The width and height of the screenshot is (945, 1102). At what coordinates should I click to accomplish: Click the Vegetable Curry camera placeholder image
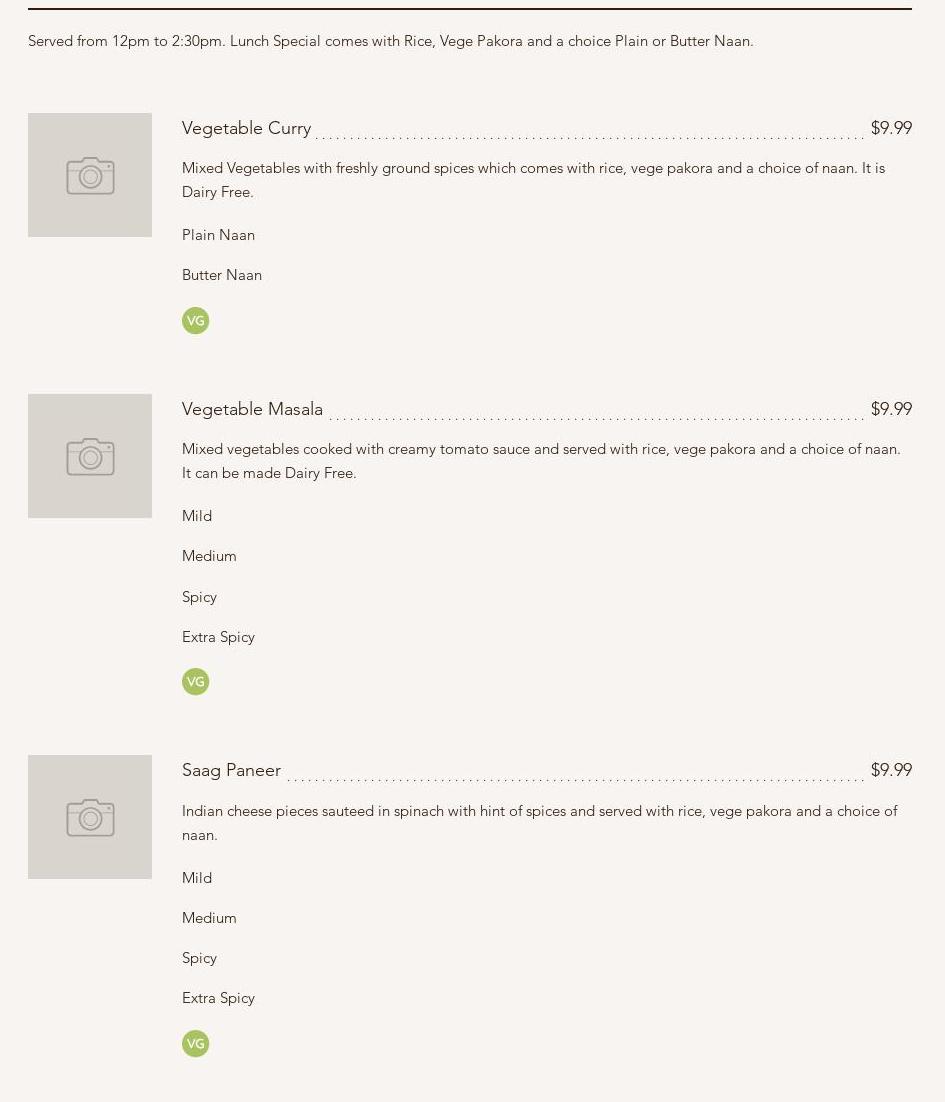[90, 175]
